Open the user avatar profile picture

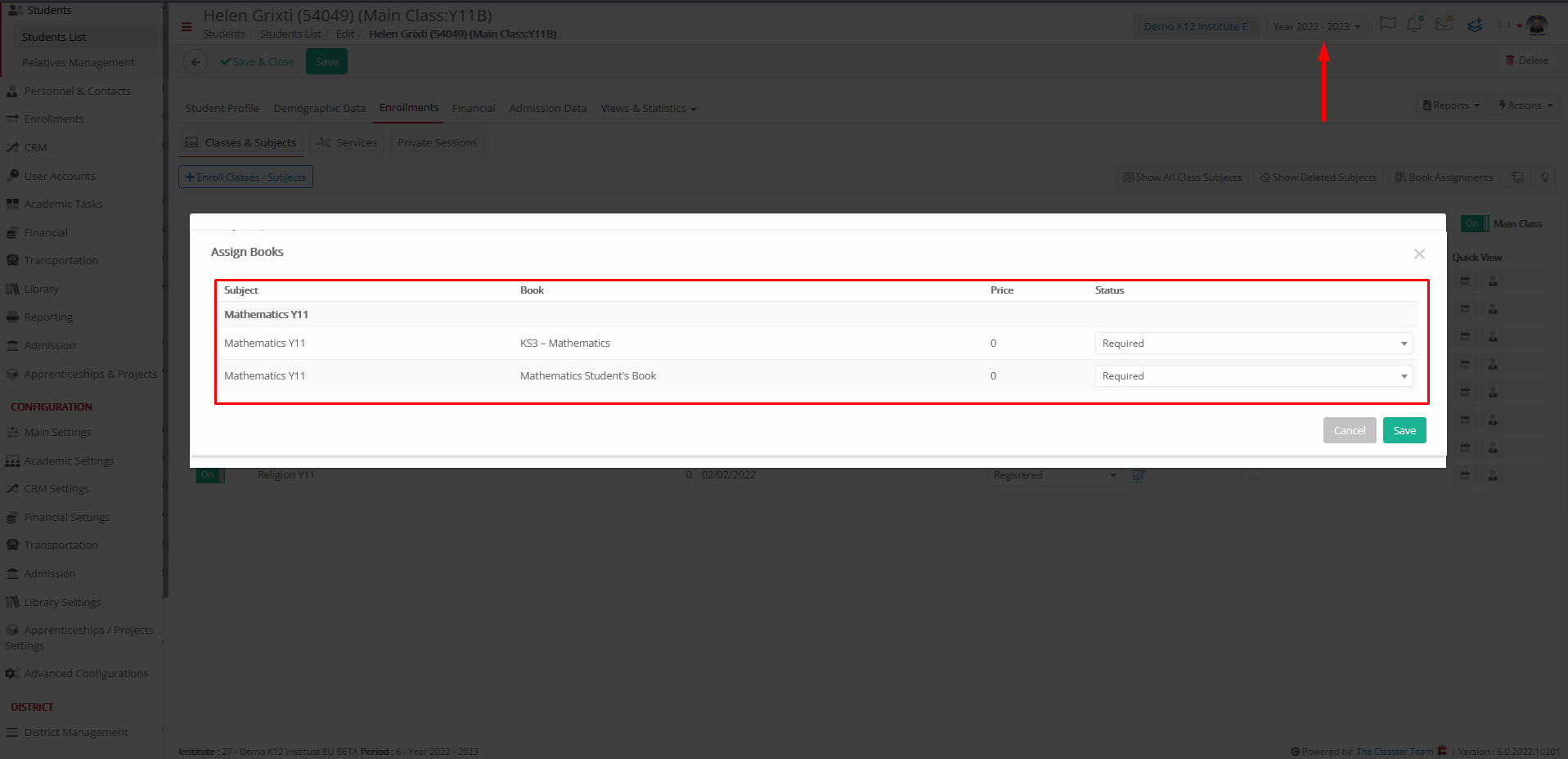pos(1537,25)
